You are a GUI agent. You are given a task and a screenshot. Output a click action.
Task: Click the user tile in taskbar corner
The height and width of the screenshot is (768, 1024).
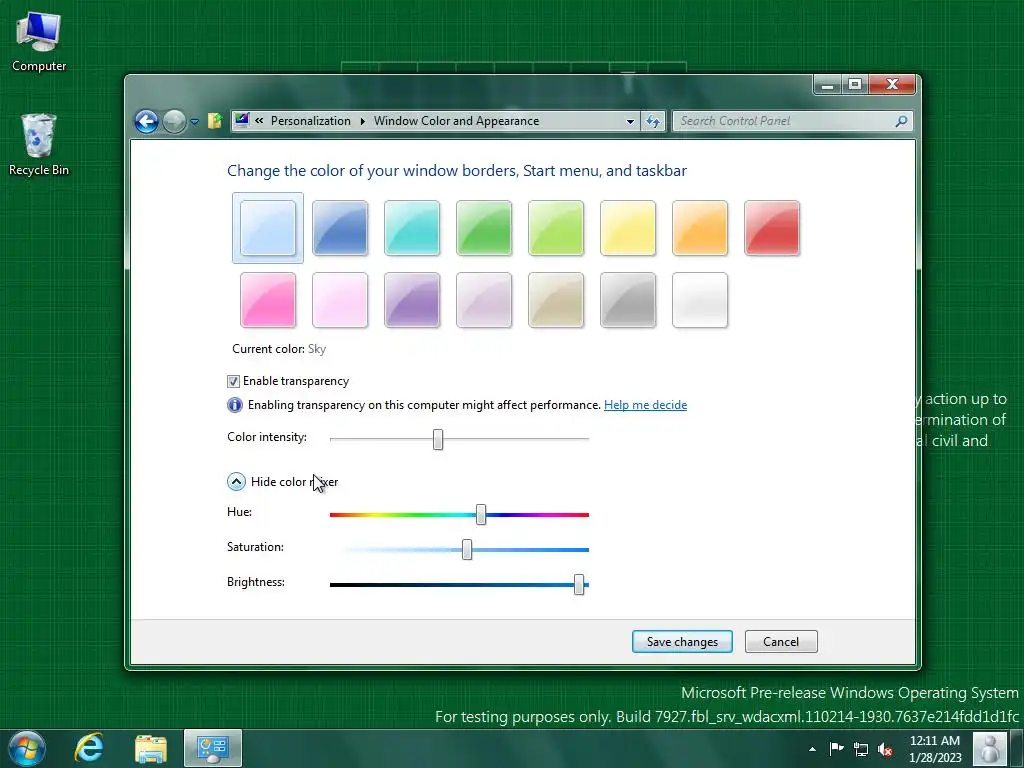click(990, 748)
